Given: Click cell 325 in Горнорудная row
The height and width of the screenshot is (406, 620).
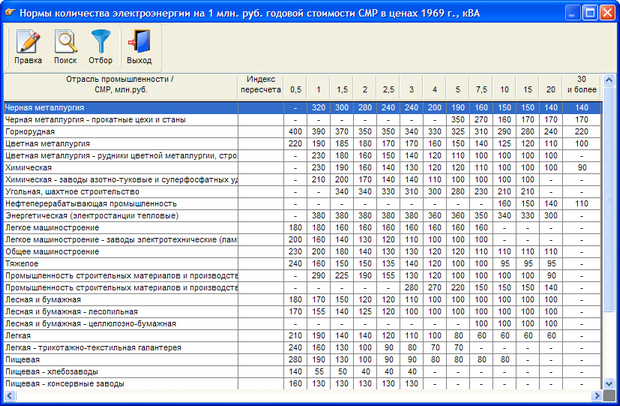Looking at the screenshot, I should [x=458, y=132].
